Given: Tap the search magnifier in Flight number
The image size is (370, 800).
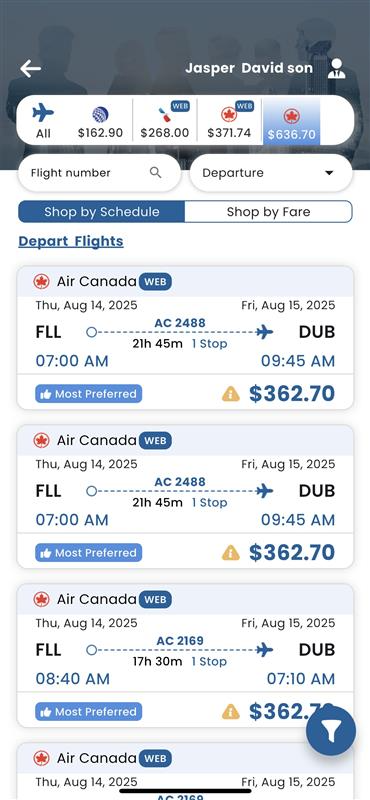Looking at the screenshot, I should (x=156, y=172).
